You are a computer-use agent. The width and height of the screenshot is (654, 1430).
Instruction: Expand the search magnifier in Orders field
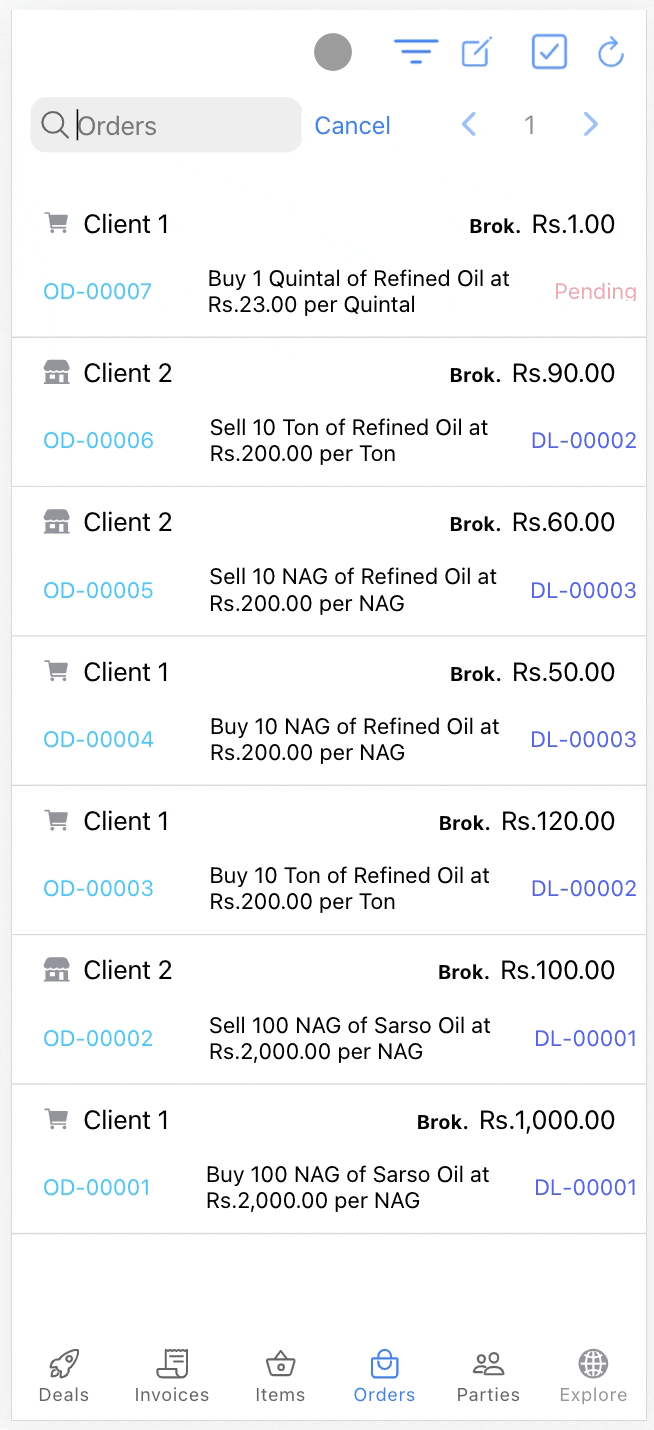pyautogui.click(x=54, y=124)
